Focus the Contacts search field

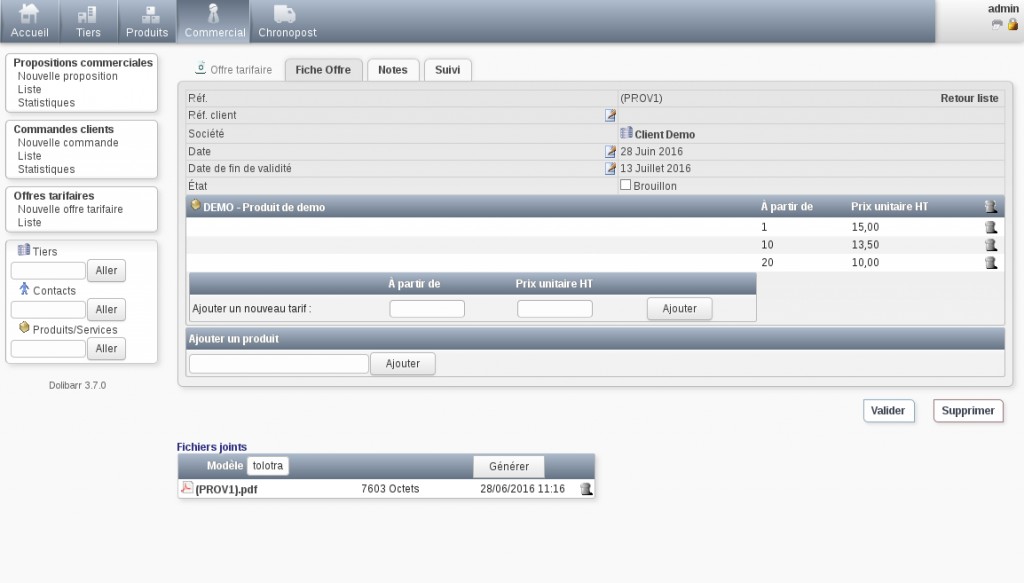(x=48, y=309)
